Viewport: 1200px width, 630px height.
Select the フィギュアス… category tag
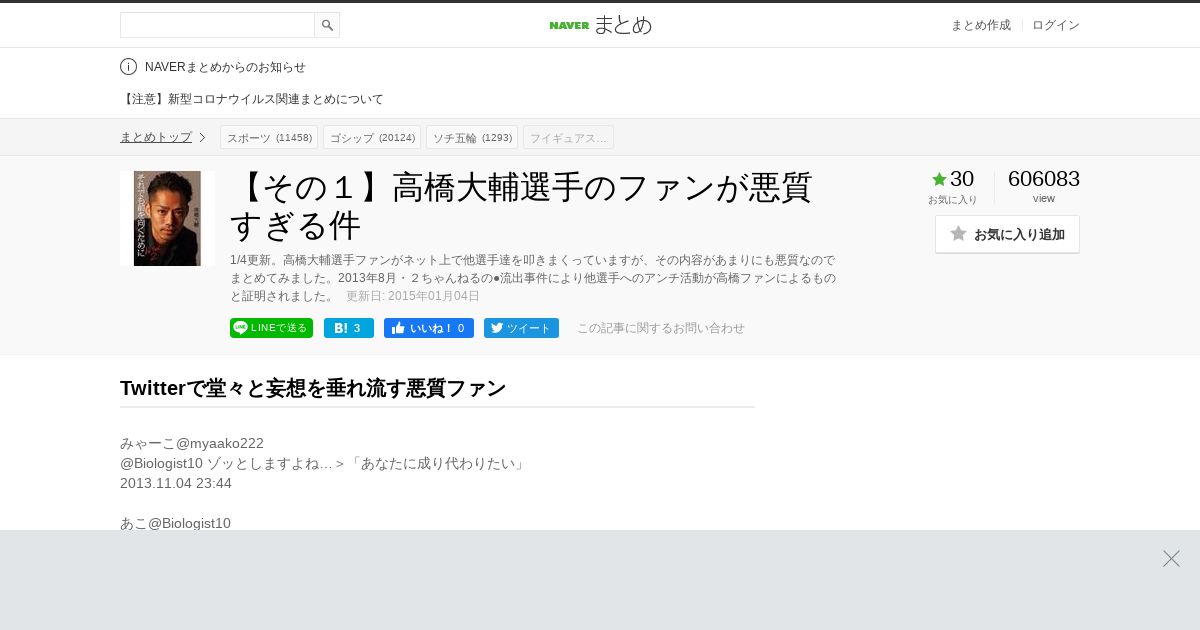568,137
